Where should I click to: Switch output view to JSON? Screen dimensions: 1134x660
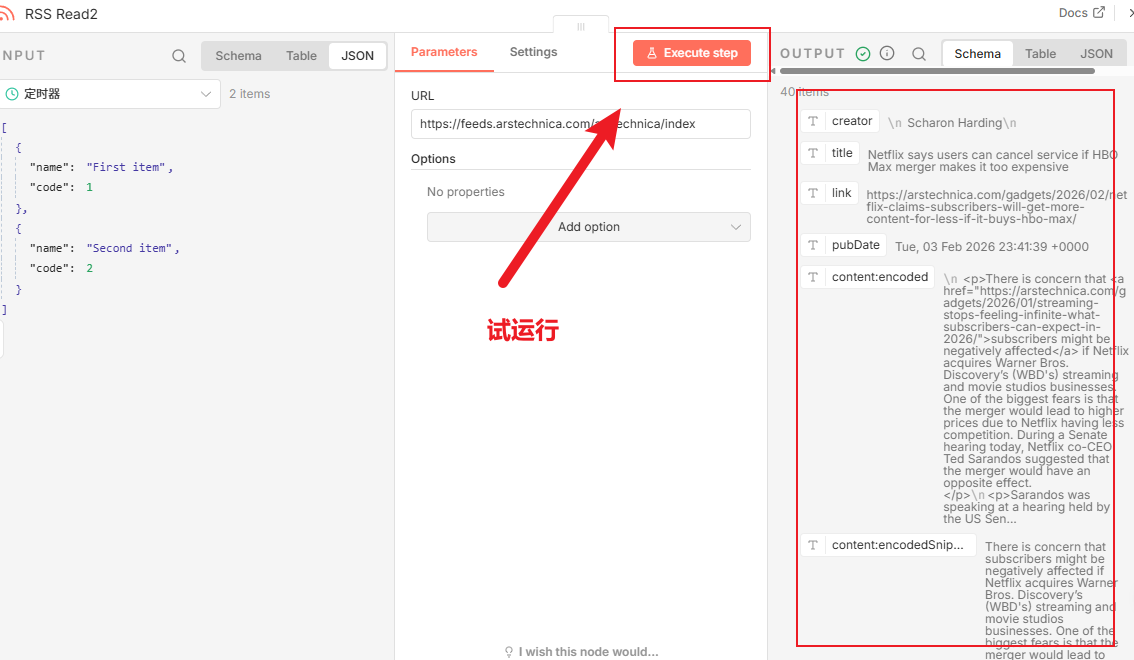tap(1096, 54)
